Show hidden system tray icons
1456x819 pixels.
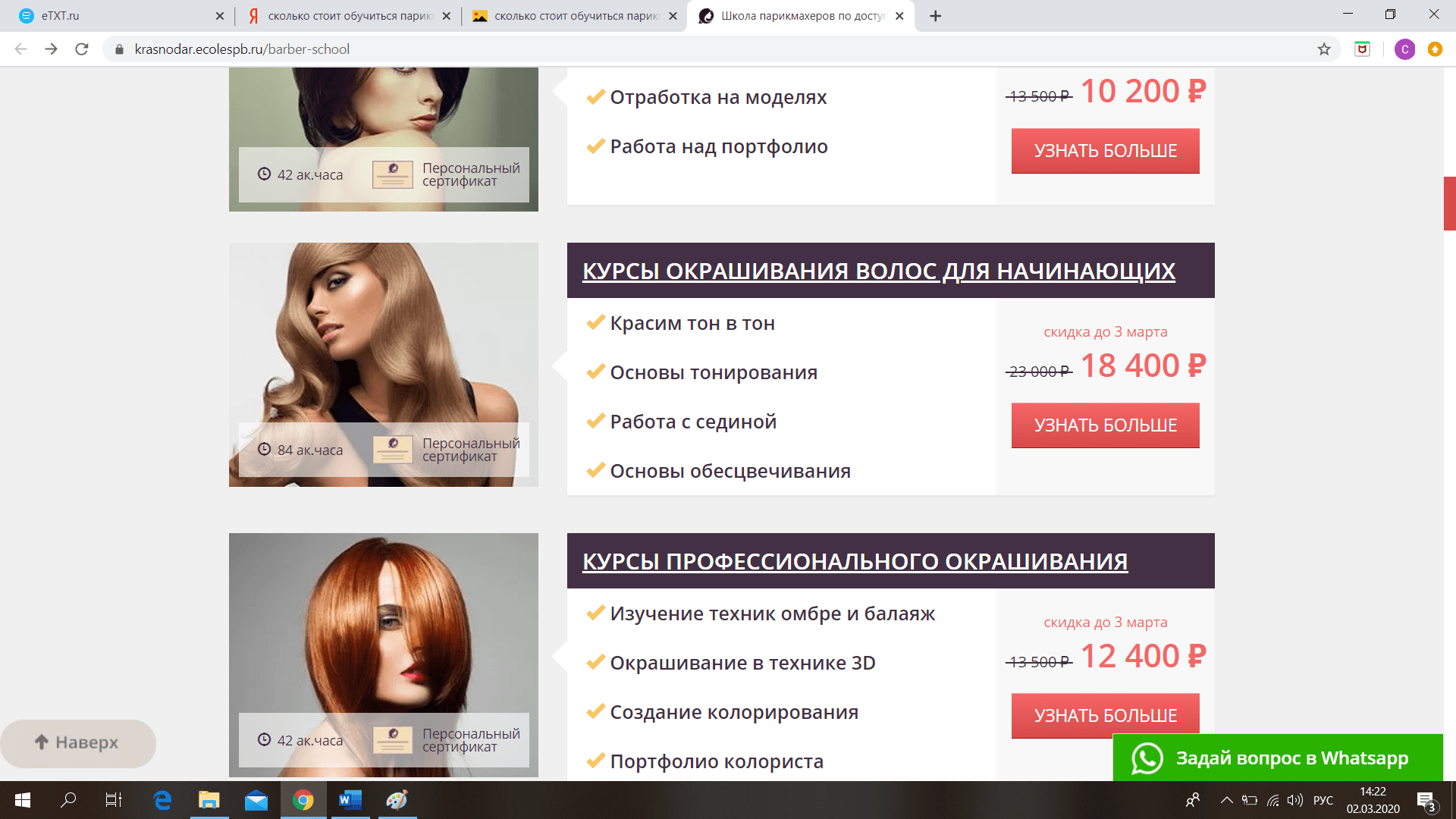1226,800
